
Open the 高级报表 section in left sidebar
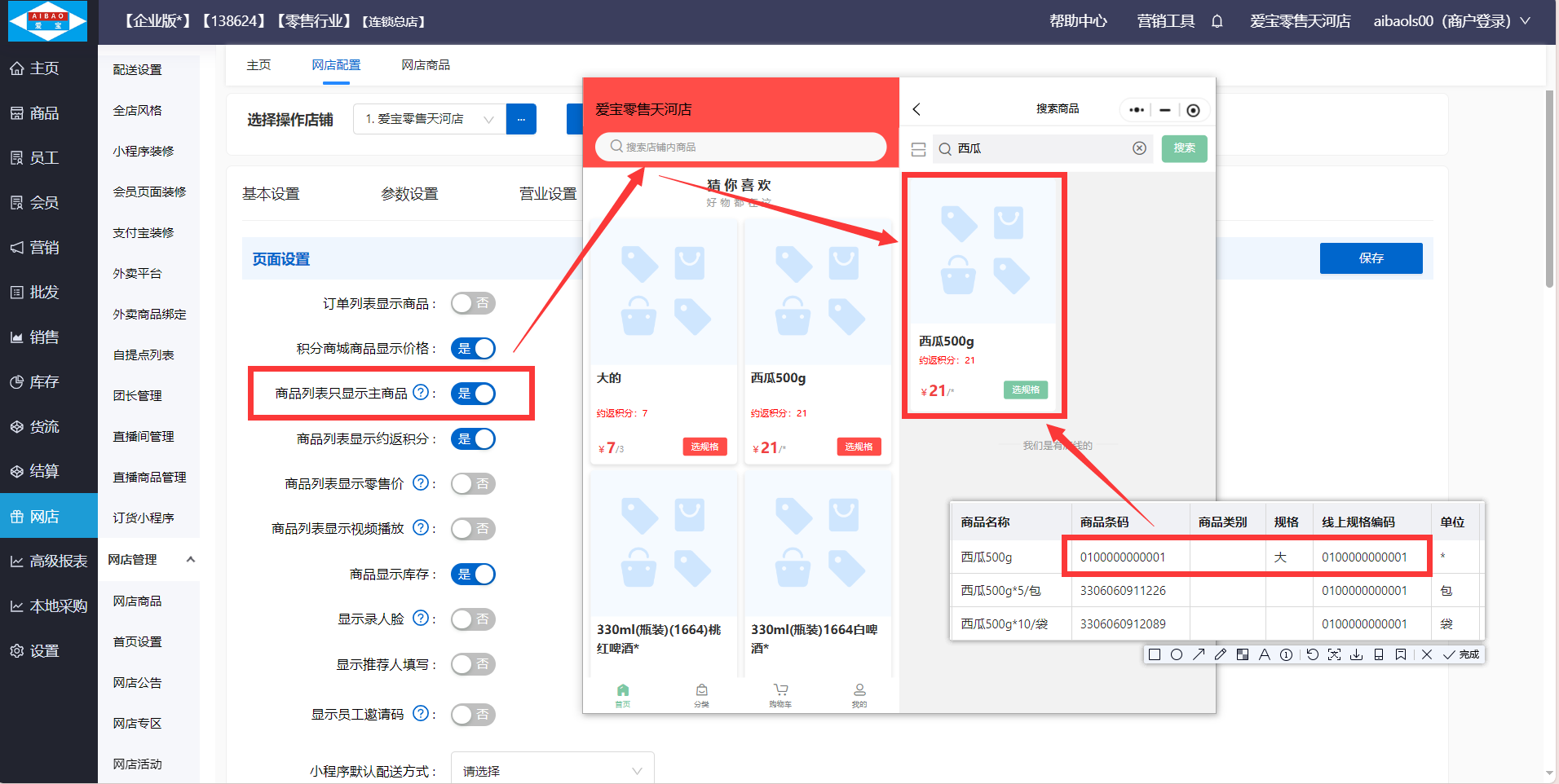49,562
